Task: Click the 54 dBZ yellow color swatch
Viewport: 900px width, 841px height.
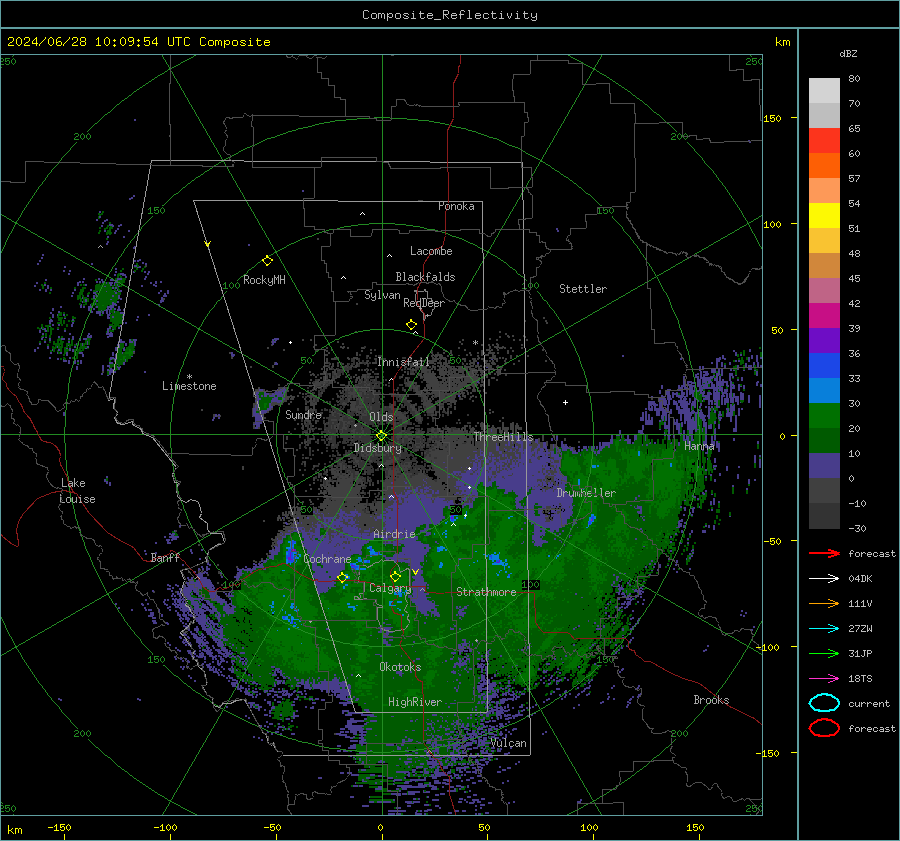Action: (x=824, y=215)
